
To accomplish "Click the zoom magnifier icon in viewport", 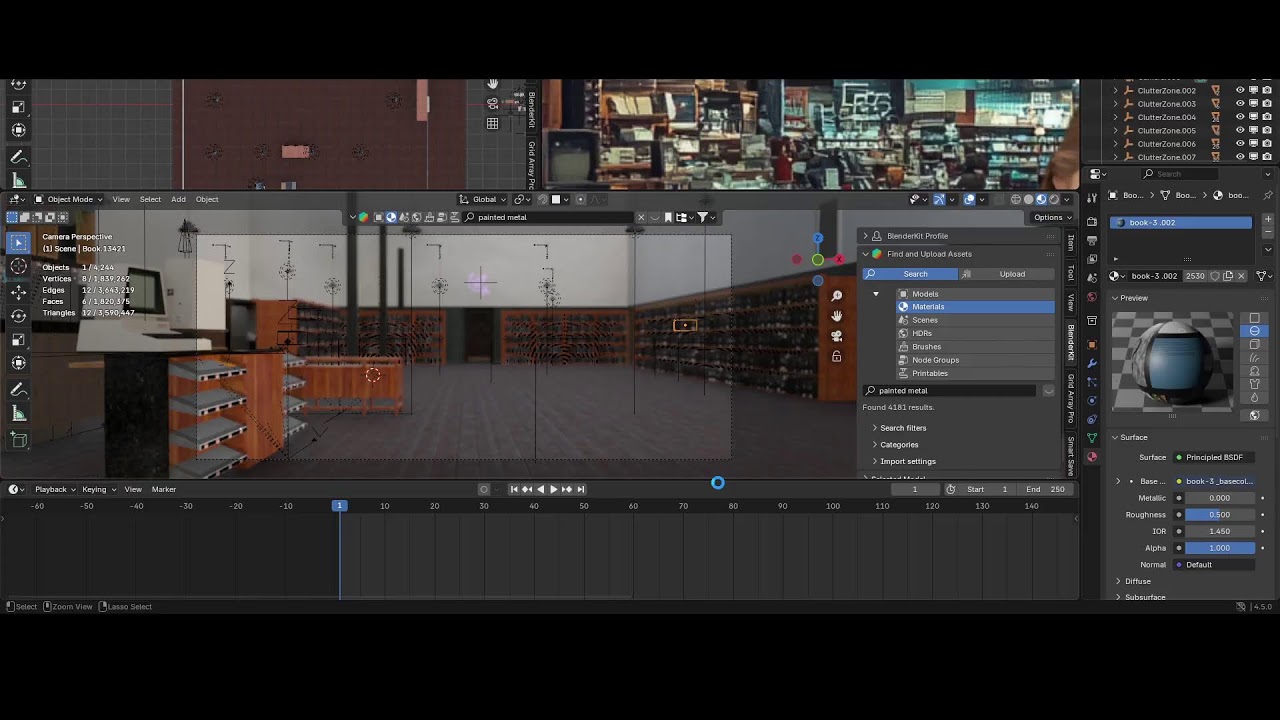I will [x=837, y=296].
